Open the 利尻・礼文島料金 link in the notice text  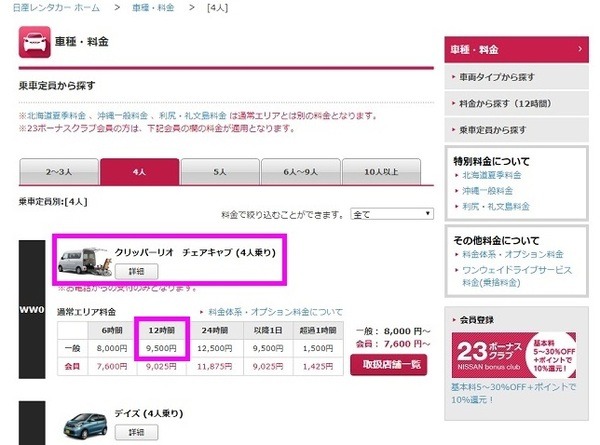(x=193, y=116)
